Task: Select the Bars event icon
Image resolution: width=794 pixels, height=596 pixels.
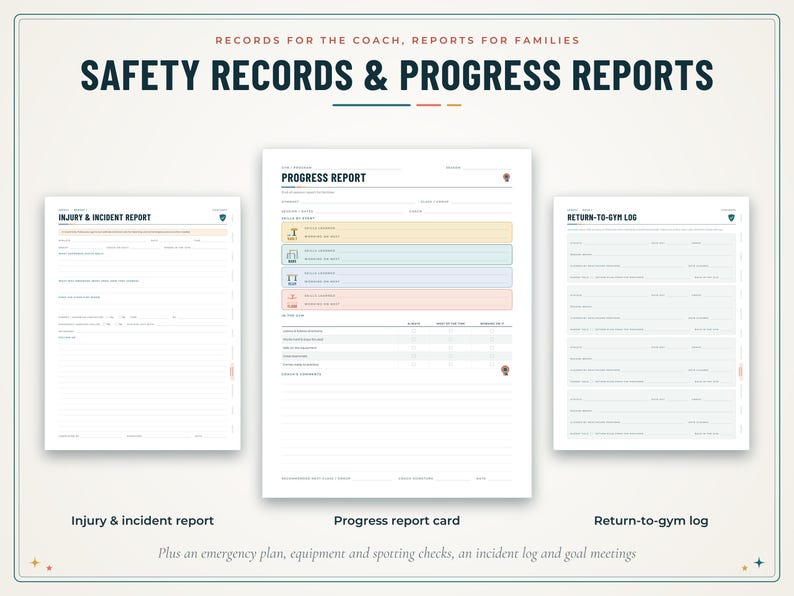Action: 292,256
